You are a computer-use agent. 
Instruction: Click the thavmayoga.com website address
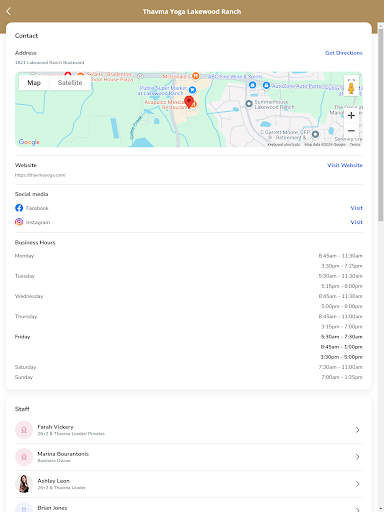pos(40,175)
